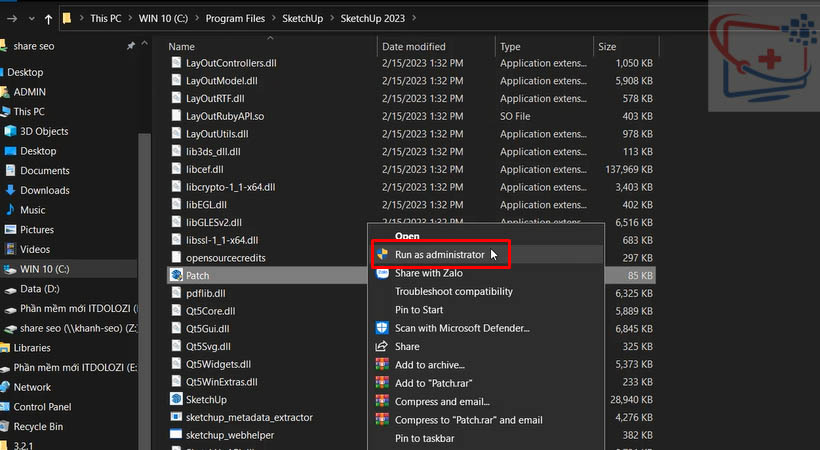Screen dimensions: 820x450
Task: Click the Name column header
Action: click(x=182, y=47)
